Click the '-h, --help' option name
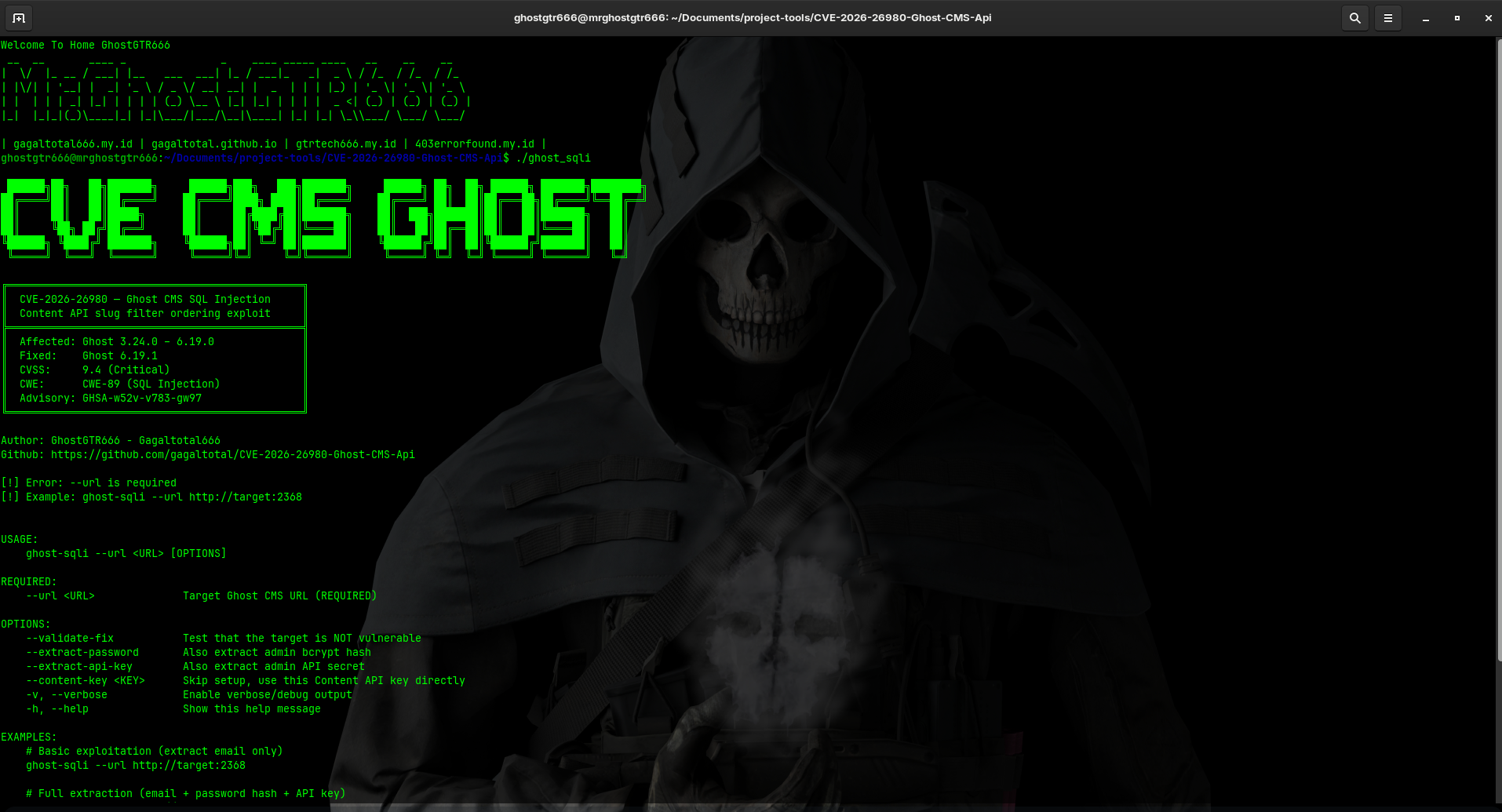Screen dimensions: 1502x812 tap(57, 709)
